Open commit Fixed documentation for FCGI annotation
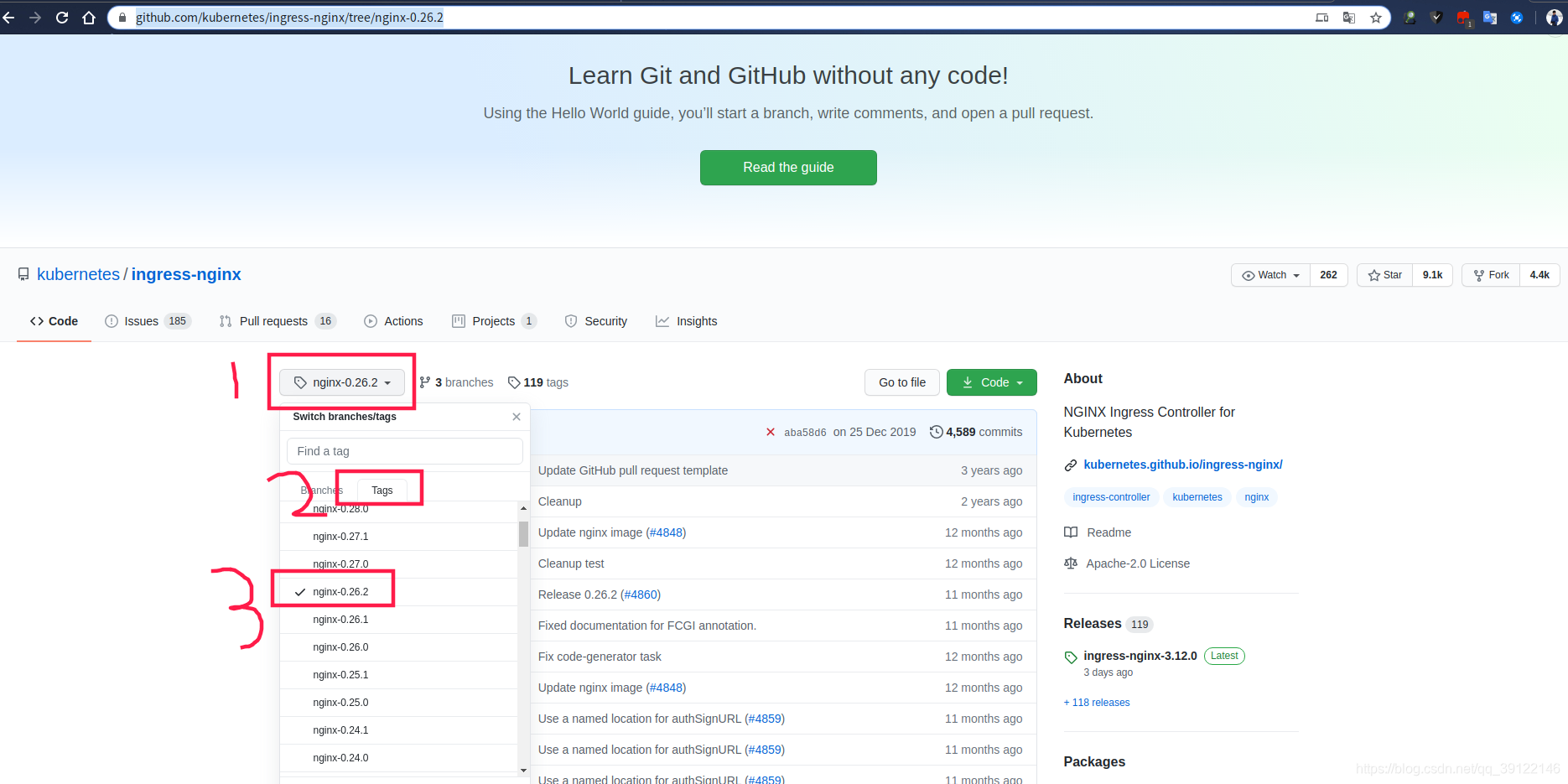 point(647,626)
